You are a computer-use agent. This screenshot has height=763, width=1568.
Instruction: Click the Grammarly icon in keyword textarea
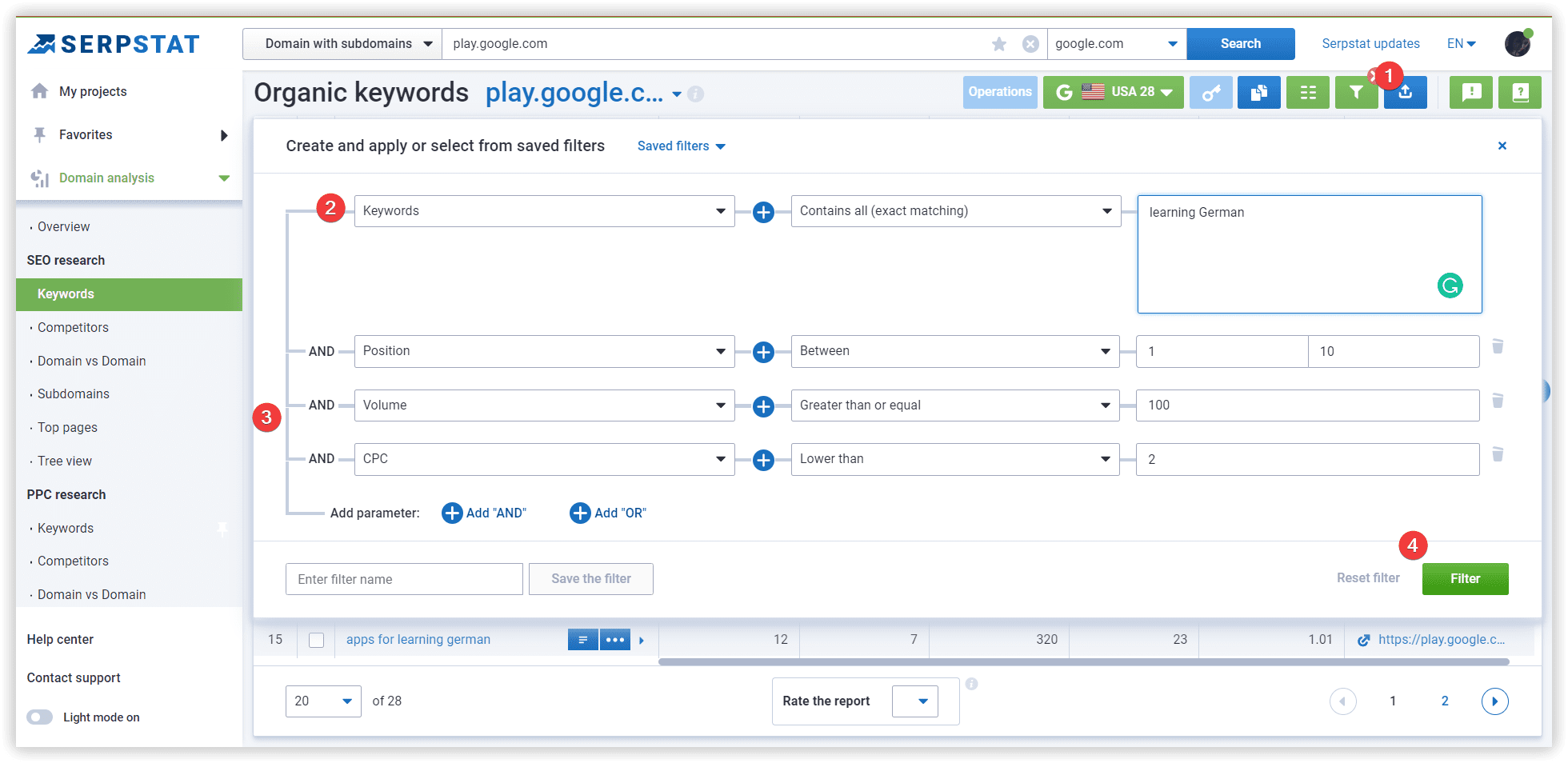pyautogui.click(x=1450, y=286)
